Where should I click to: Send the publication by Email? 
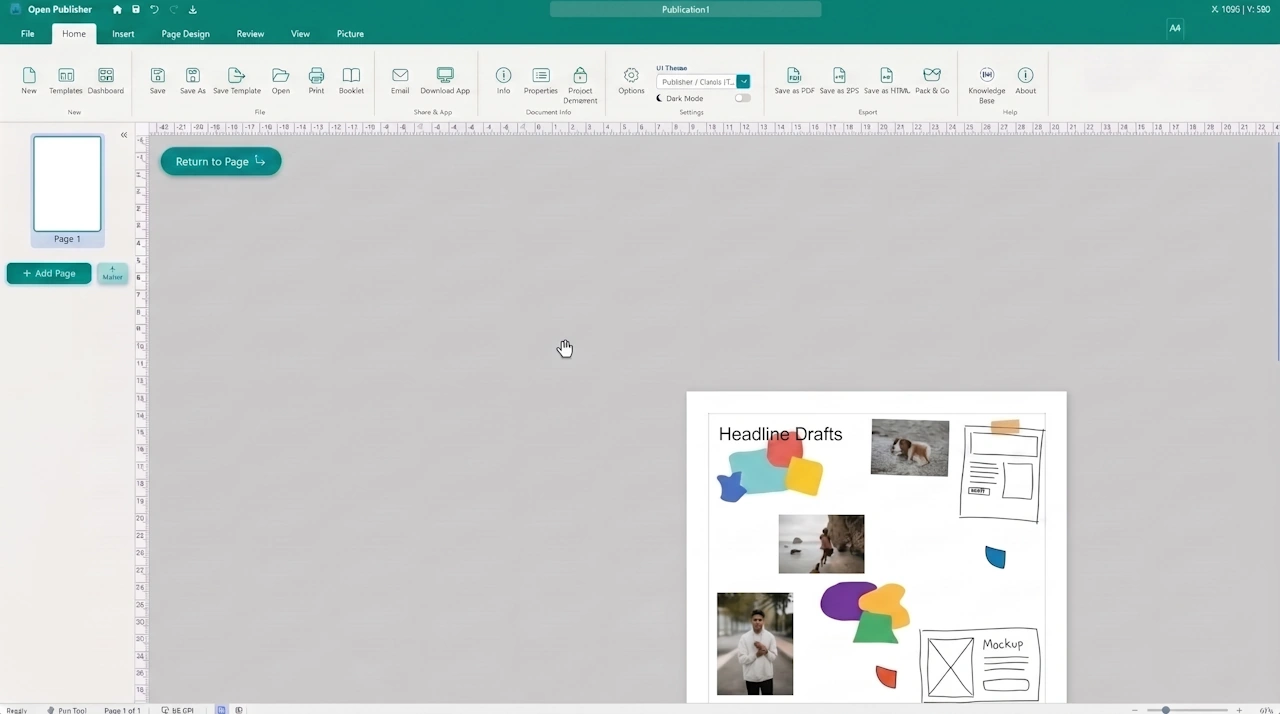pyautogui.click(x=400, y=81)
